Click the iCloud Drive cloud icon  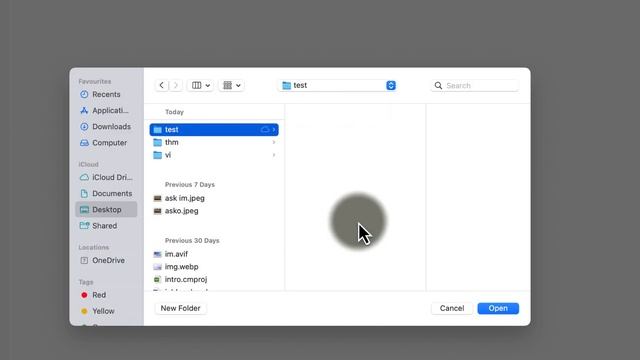[84, 178]
